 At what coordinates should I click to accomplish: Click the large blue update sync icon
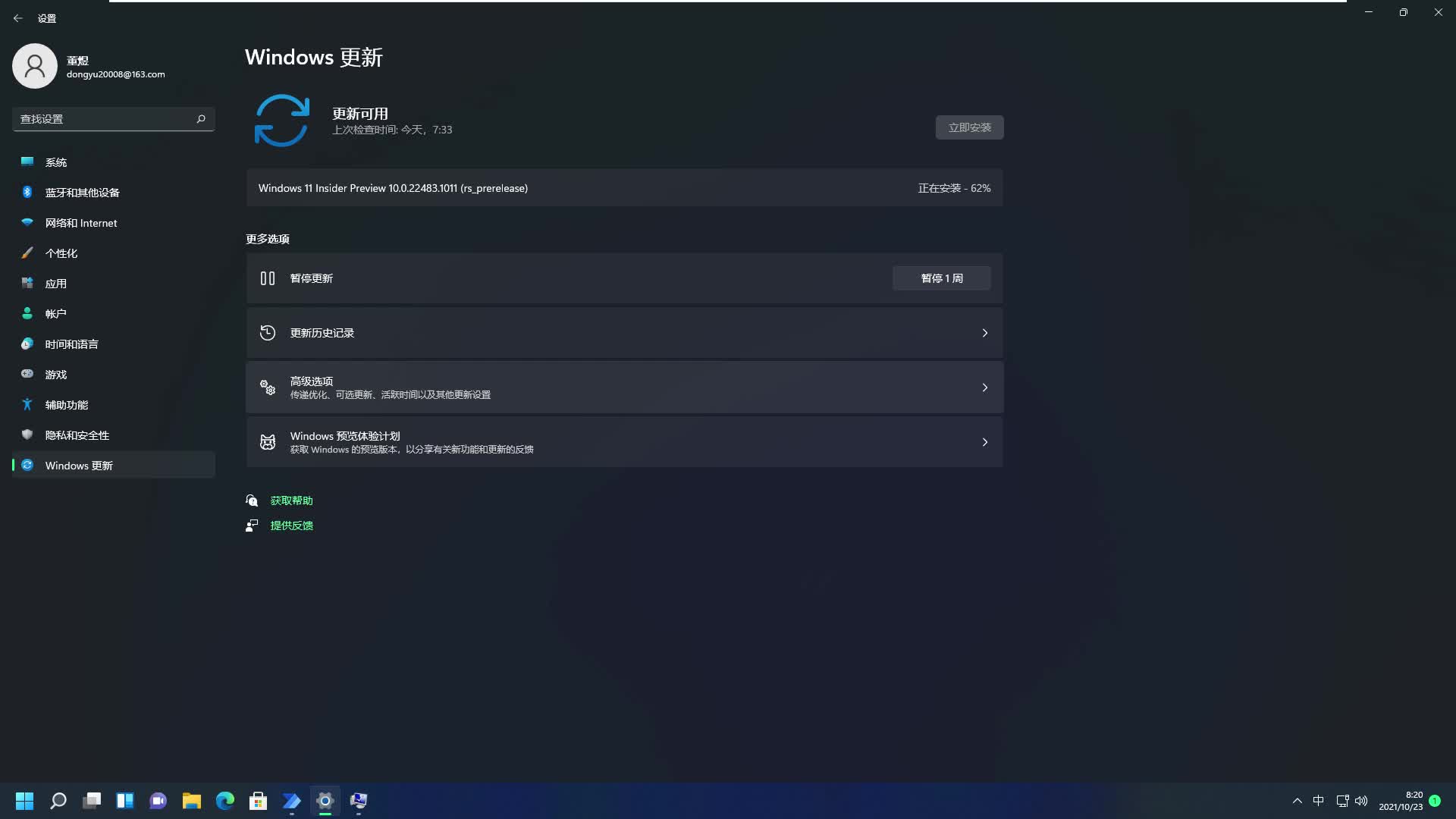click(282, 121)
